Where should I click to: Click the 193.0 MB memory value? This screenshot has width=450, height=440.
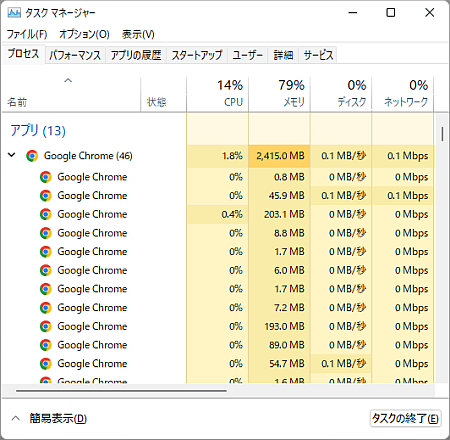pos(285,326)
